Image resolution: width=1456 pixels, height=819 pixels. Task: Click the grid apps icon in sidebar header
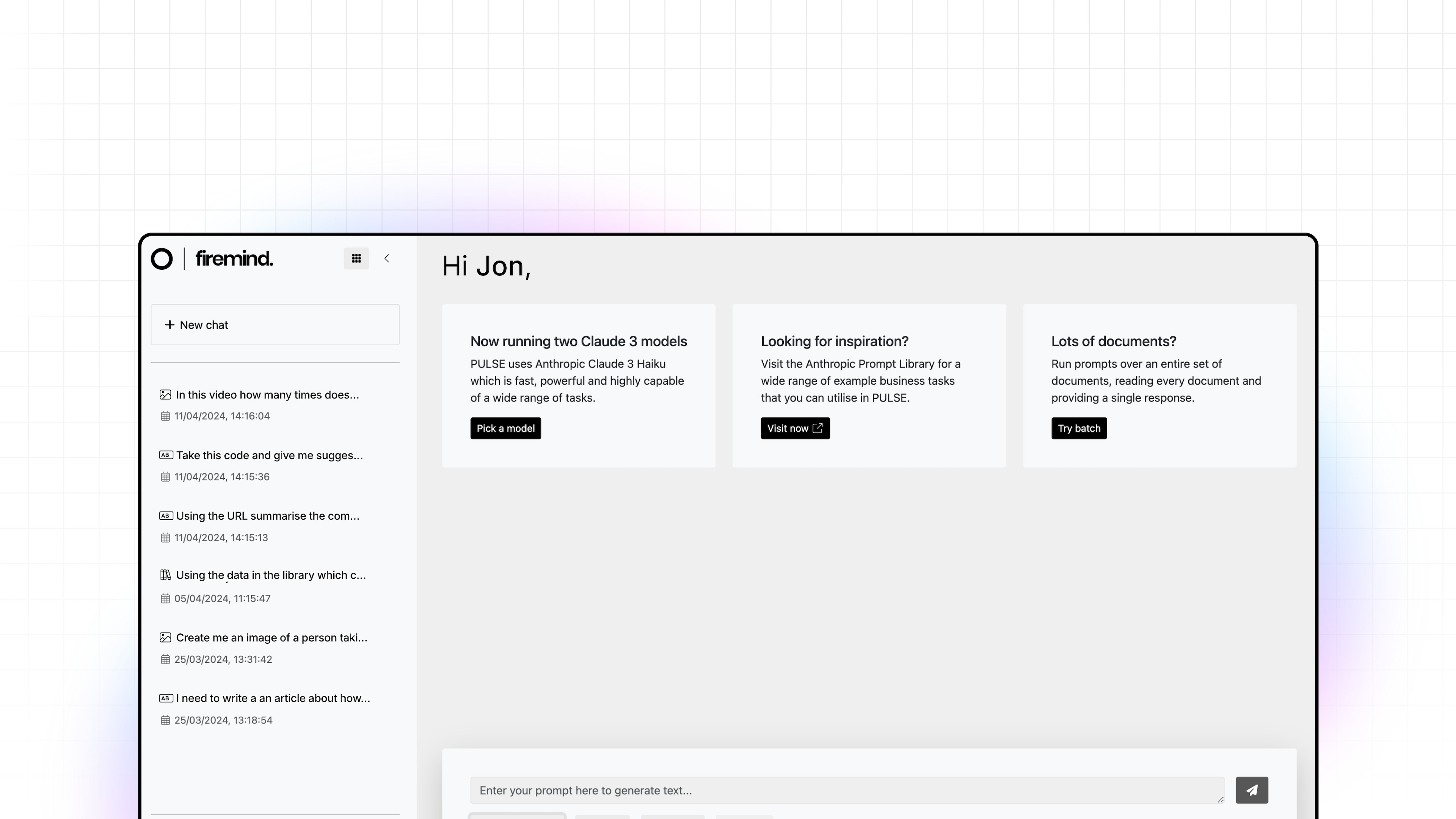[x=356, y=258]
